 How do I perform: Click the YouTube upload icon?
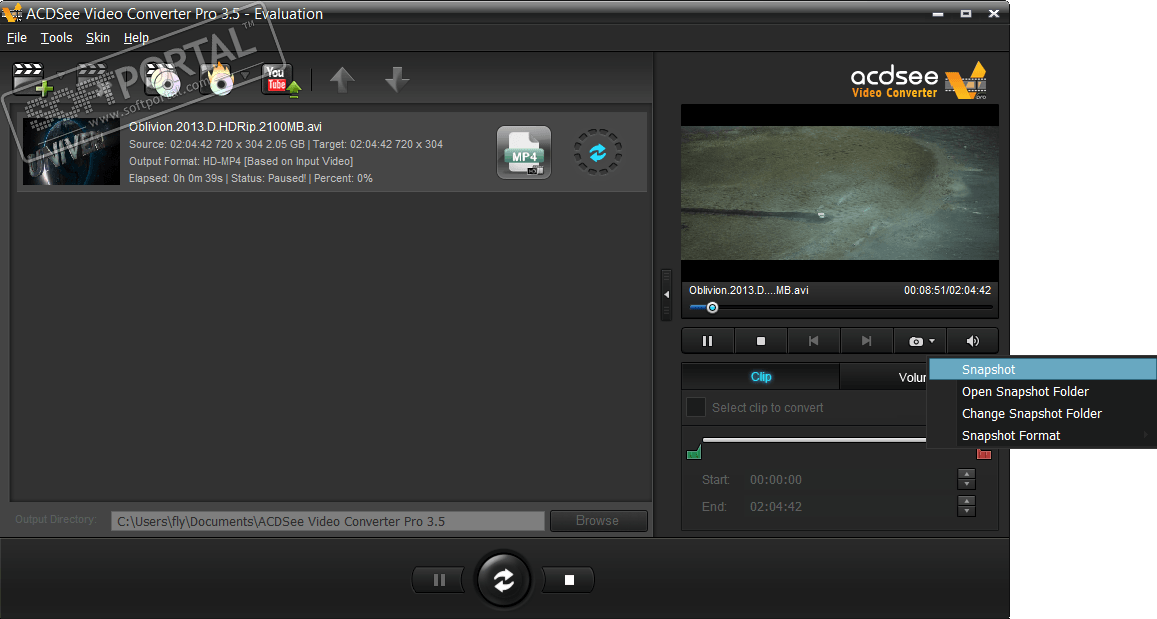tap(280, 80)
